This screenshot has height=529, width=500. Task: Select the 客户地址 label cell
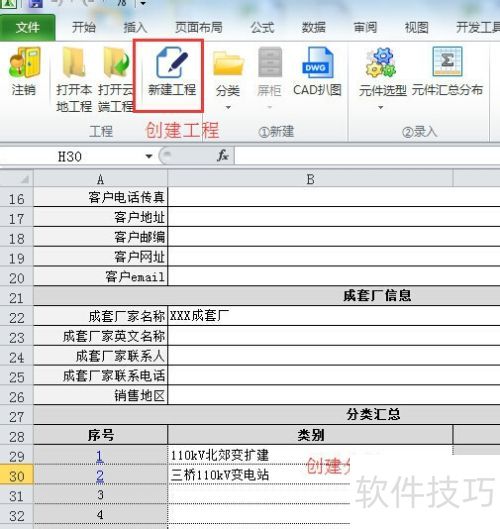pyautogui.click(x=101, y=217)
